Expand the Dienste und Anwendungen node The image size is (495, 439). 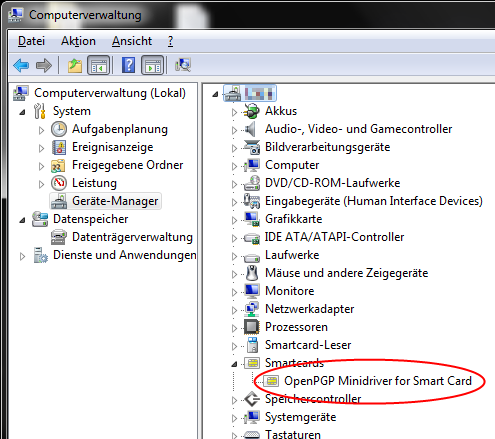pyautogui.click(x=22, y=256)
